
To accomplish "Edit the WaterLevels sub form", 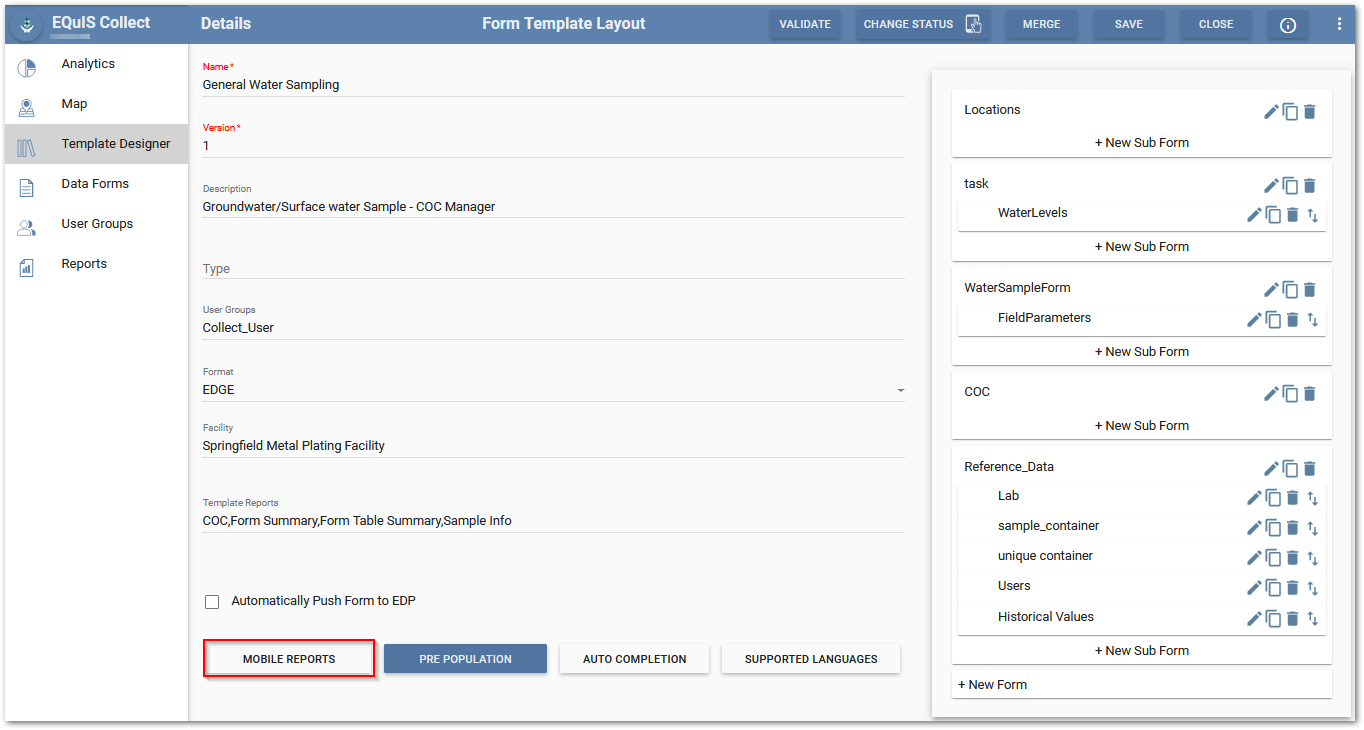I will click(1253, 214).
